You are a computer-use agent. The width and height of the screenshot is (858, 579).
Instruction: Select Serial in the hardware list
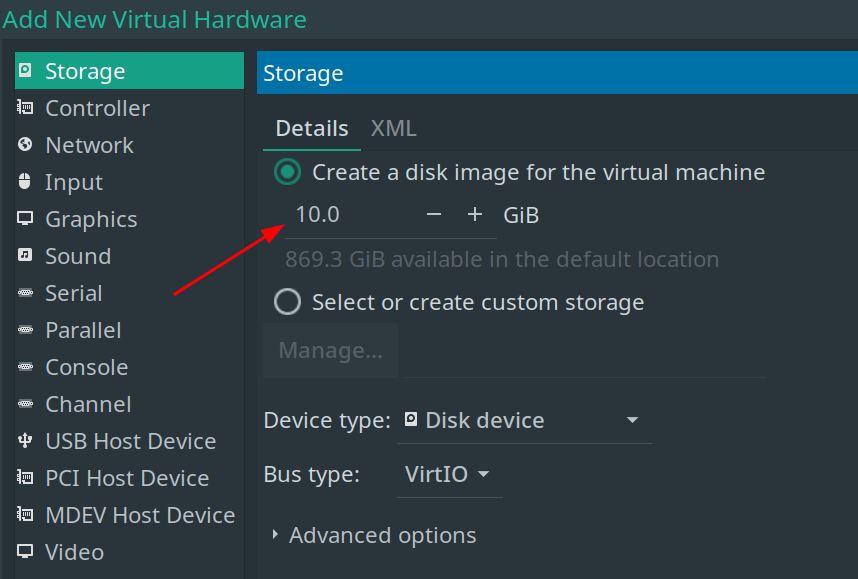coord(73,293)
